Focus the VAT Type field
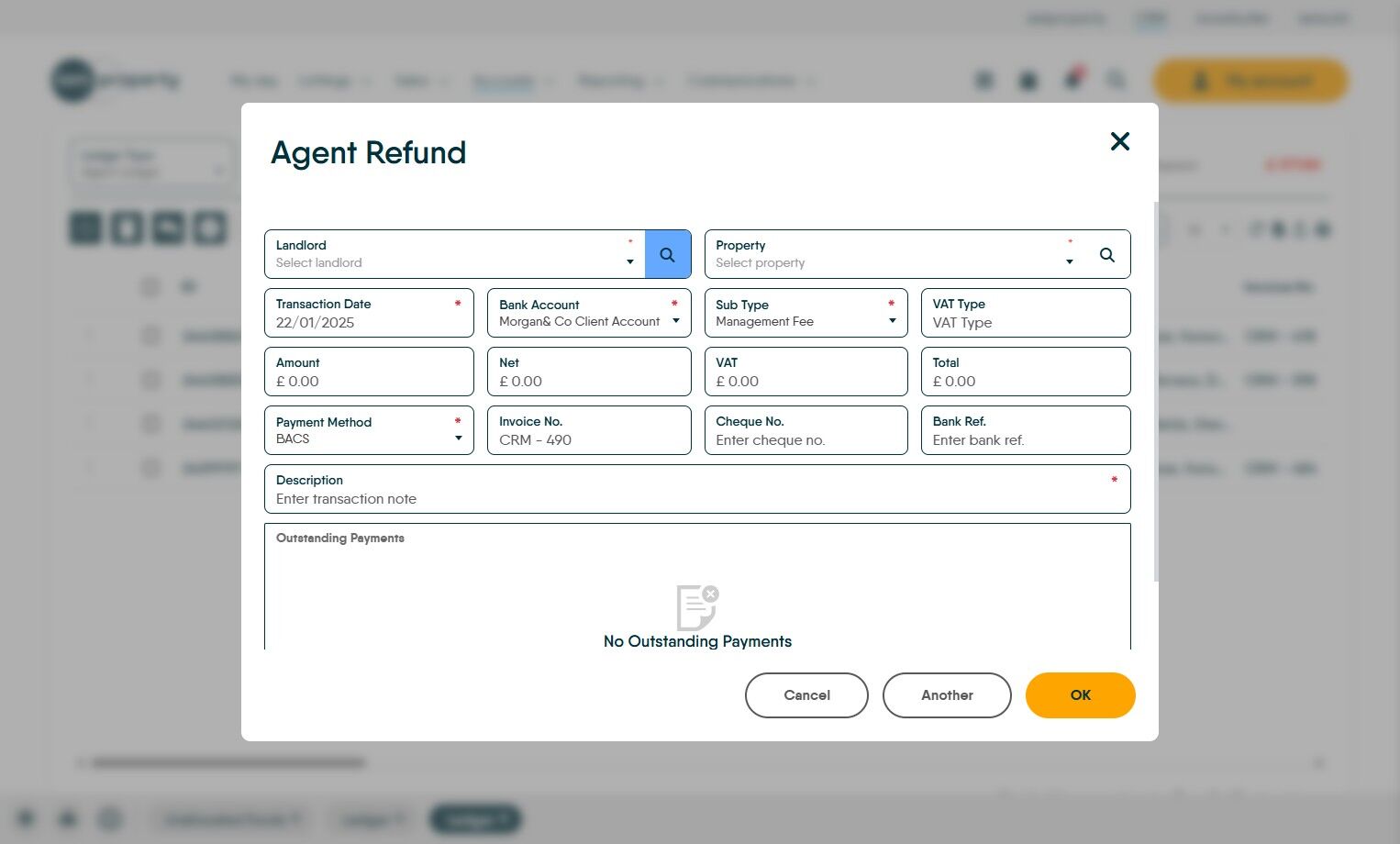Image resolution: width=1400 pixels, height=844 pixels. pos(1026,313)
